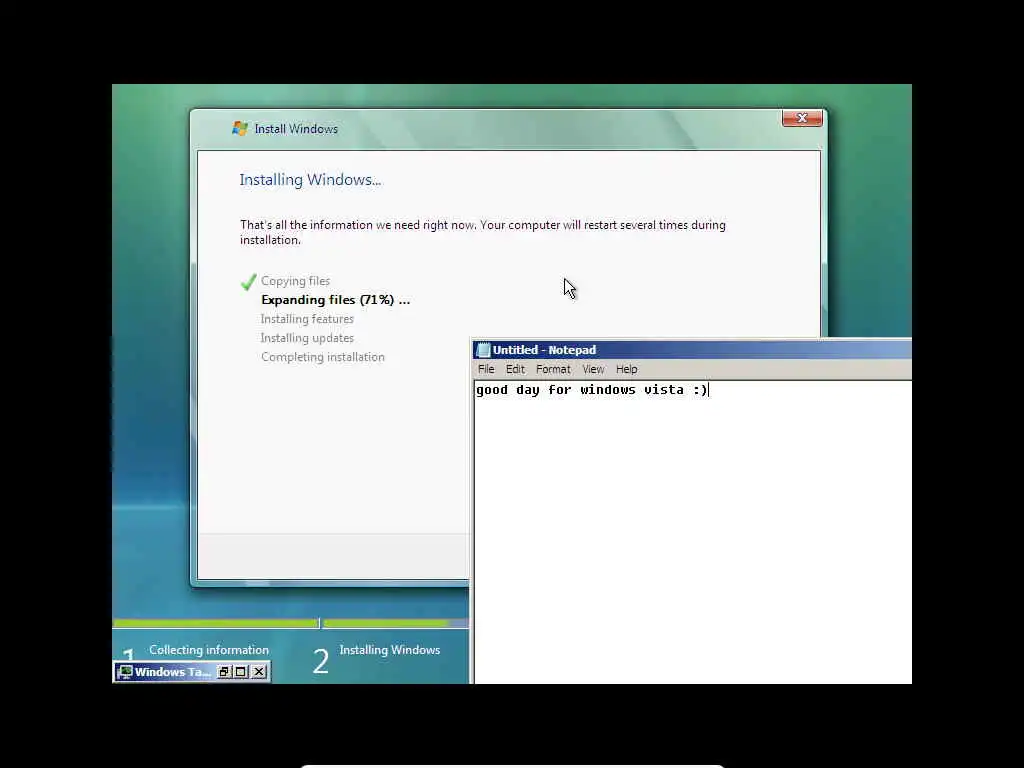Click the 'Installing updates' step text
The image size is (1024, 768).
(x=307, y=338)
